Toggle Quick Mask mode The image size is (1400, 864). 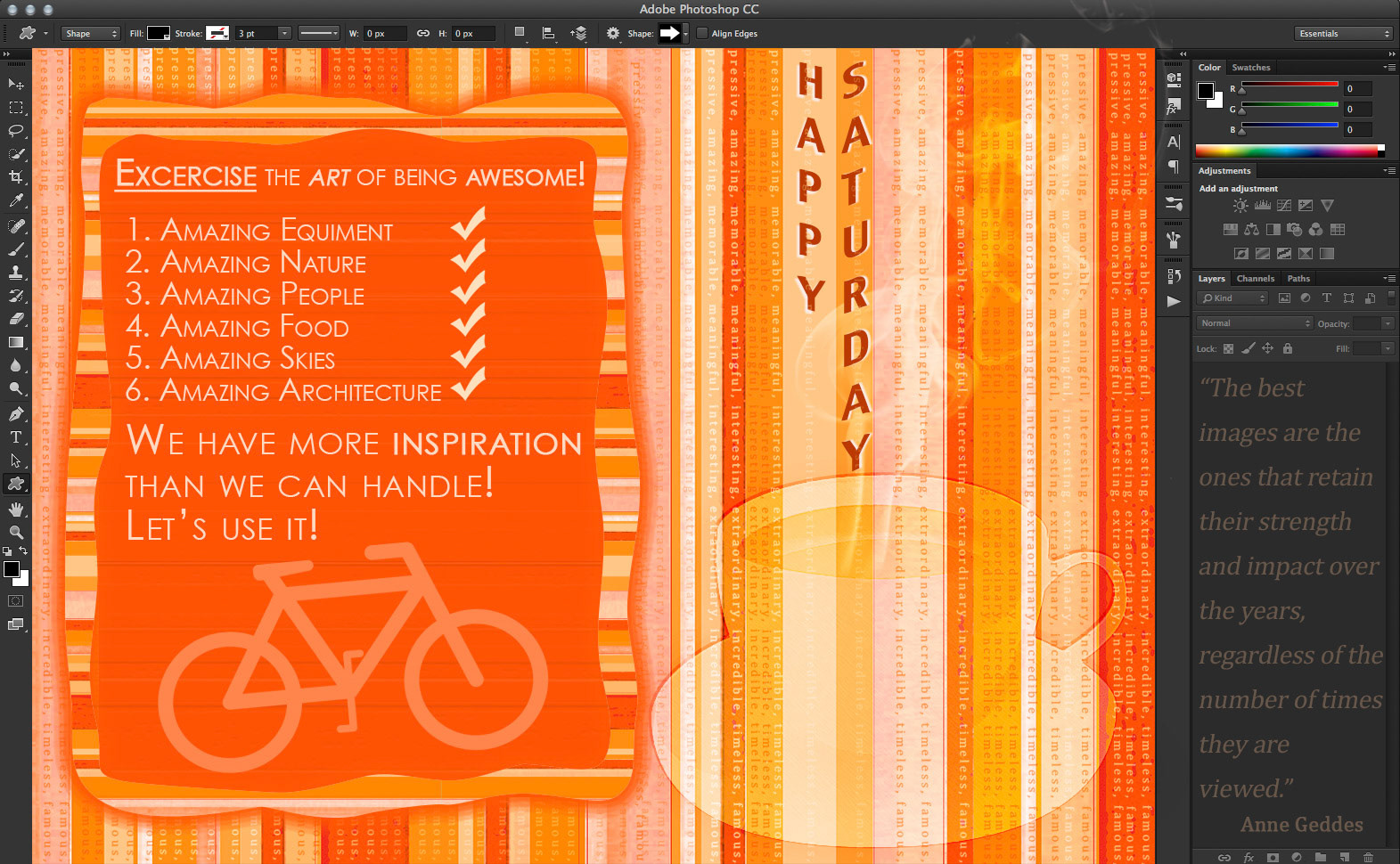point(15,601)
